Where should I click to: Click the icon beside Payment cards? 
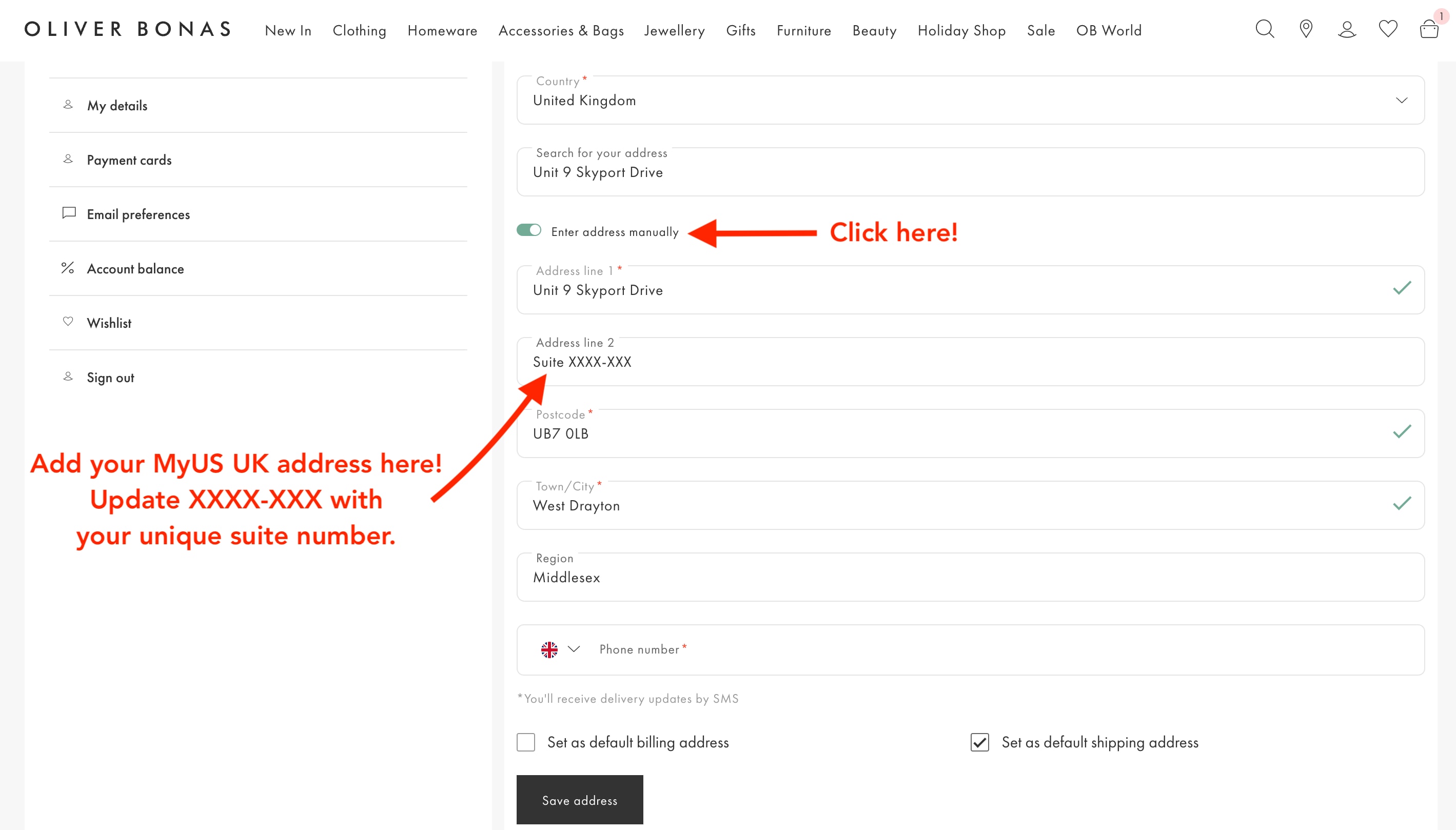[68, 159]
